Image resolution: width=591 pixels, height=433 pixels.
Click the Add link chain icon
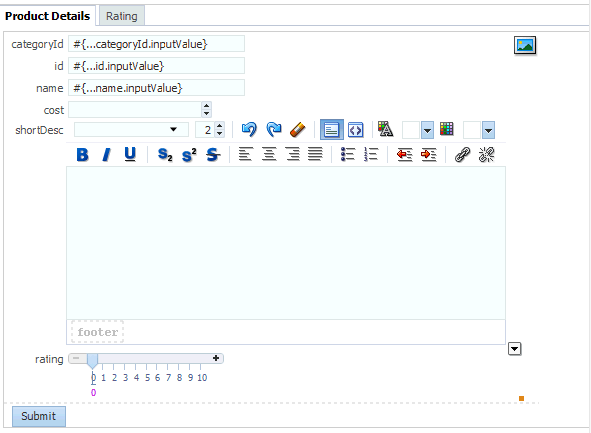click(462, 155)
